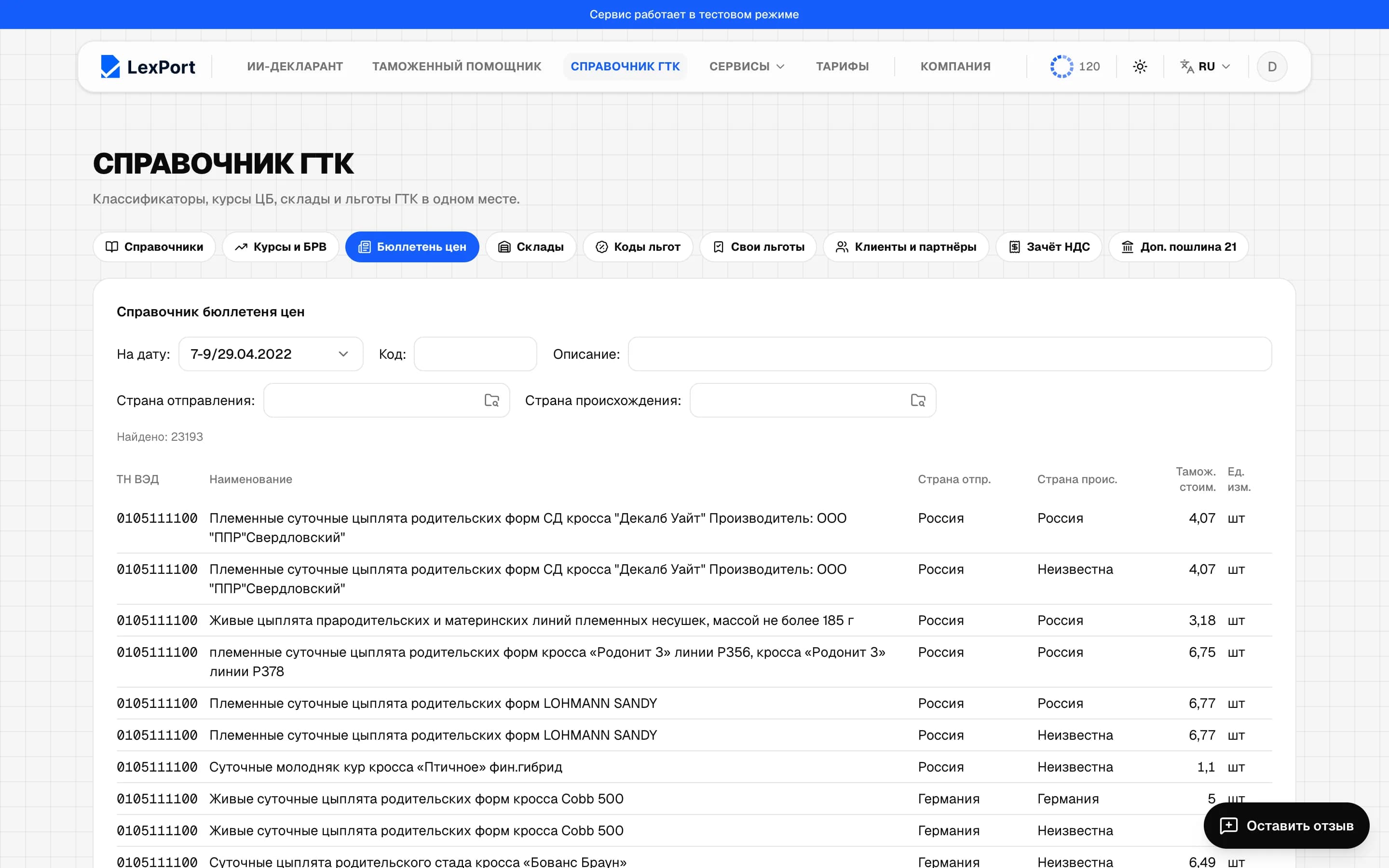The width and height of the screenshot is (1389, 868).
Task: Click the Найдено: 23193 count text
Action: tap(160, 437)
